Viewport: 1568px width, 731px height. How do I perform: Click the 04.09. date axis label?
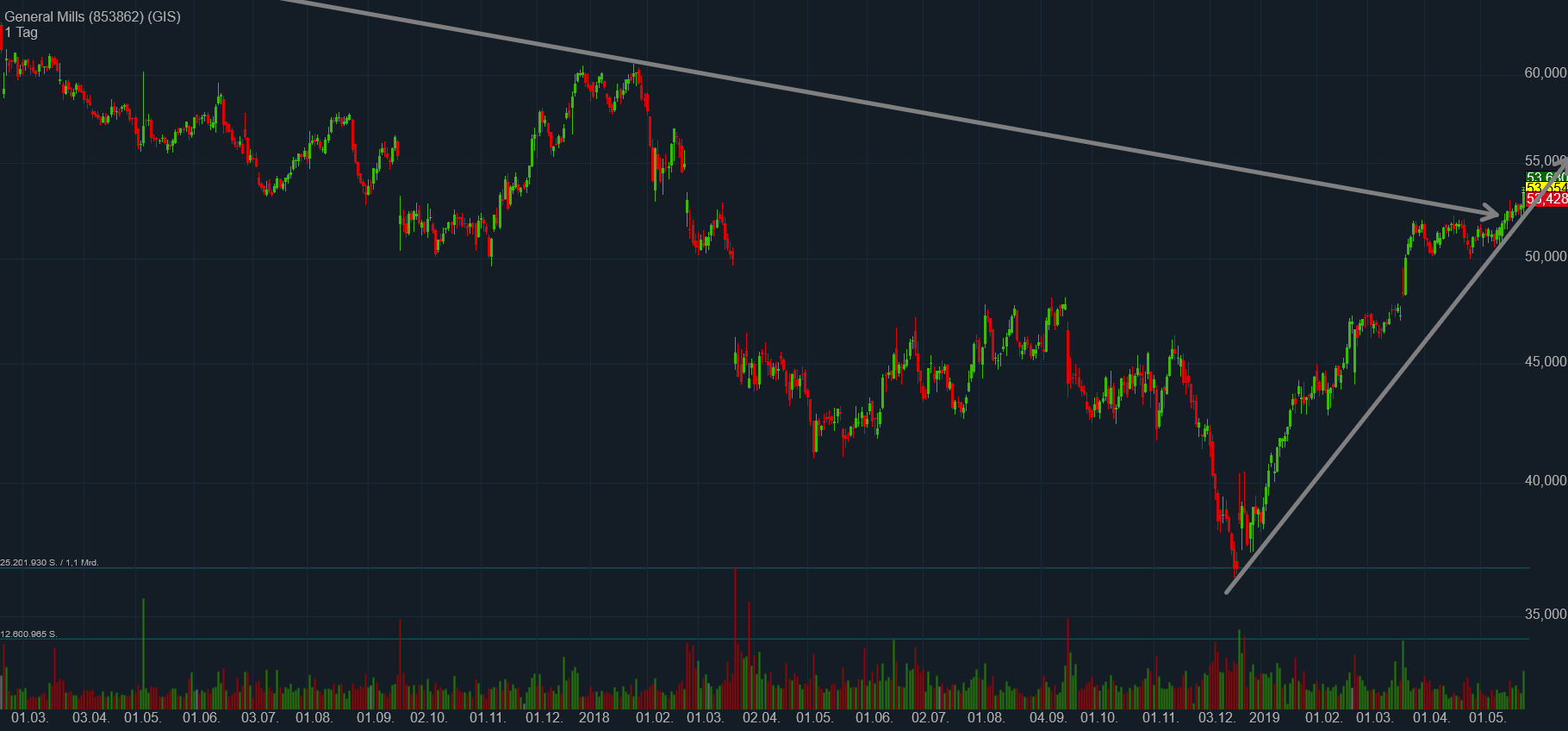(x=1048, y=718)
